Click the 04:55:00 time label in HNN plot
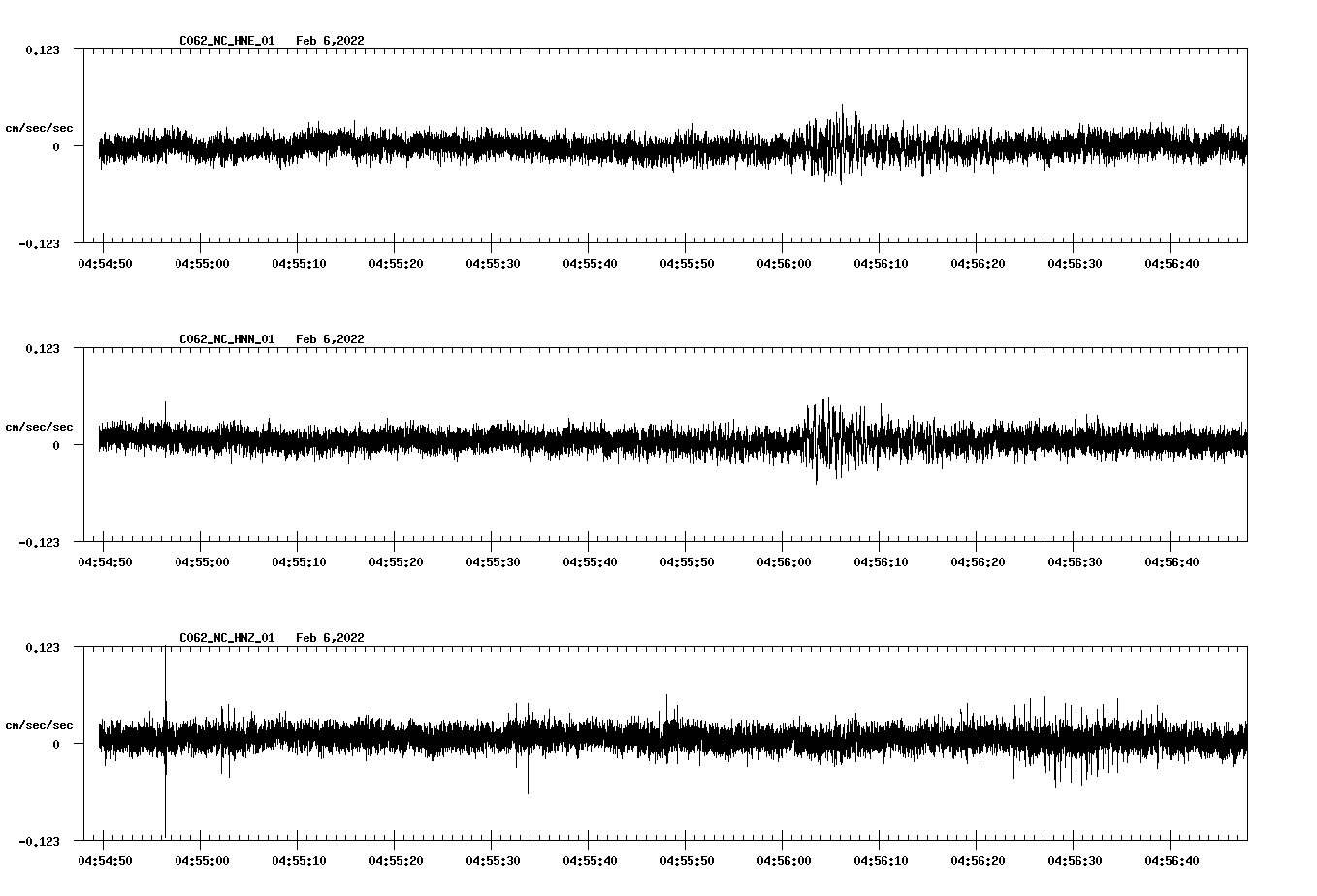This screenshot has height=896, width=1317. tap(202, 561)
